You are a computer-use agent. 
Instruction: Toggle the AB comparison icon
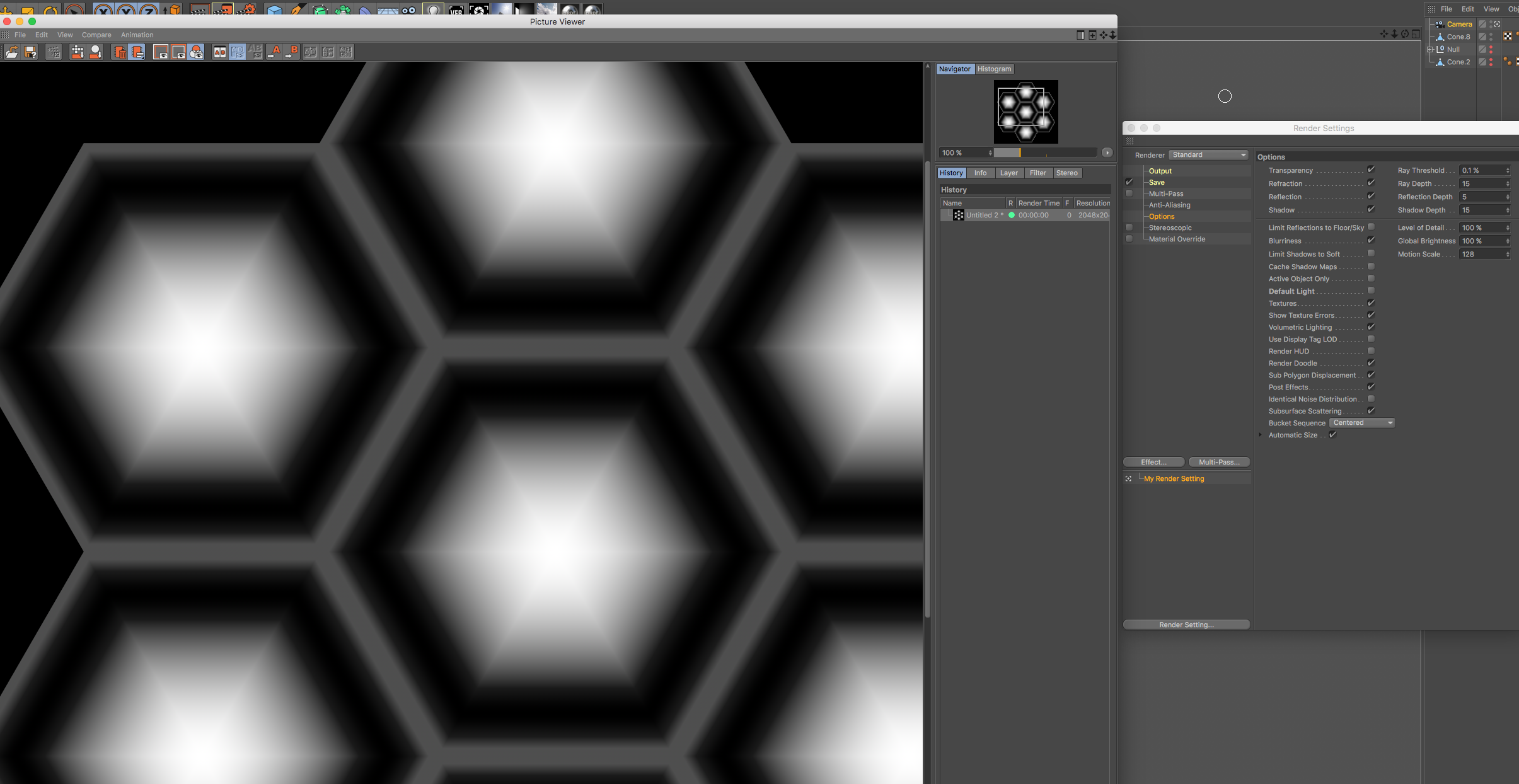[x=219, y=52]
